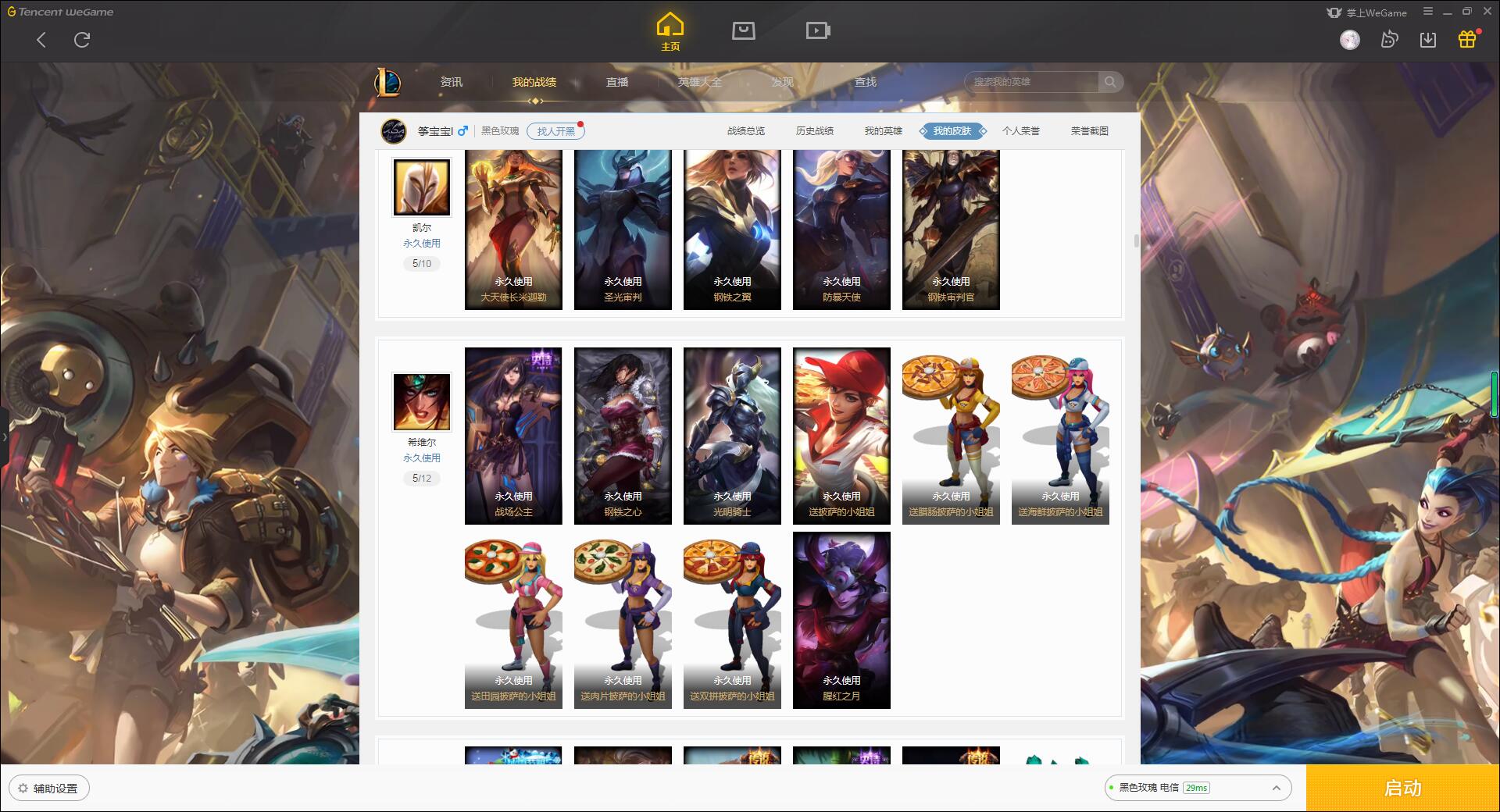Switch to the 发现 tab
Screen dimensions: 1500x812
pyautogui.click(x=783, y=82)
